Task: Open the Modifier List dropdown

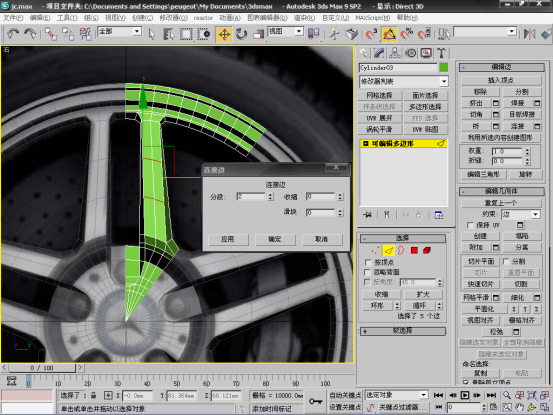Action: tap(403, 81)
